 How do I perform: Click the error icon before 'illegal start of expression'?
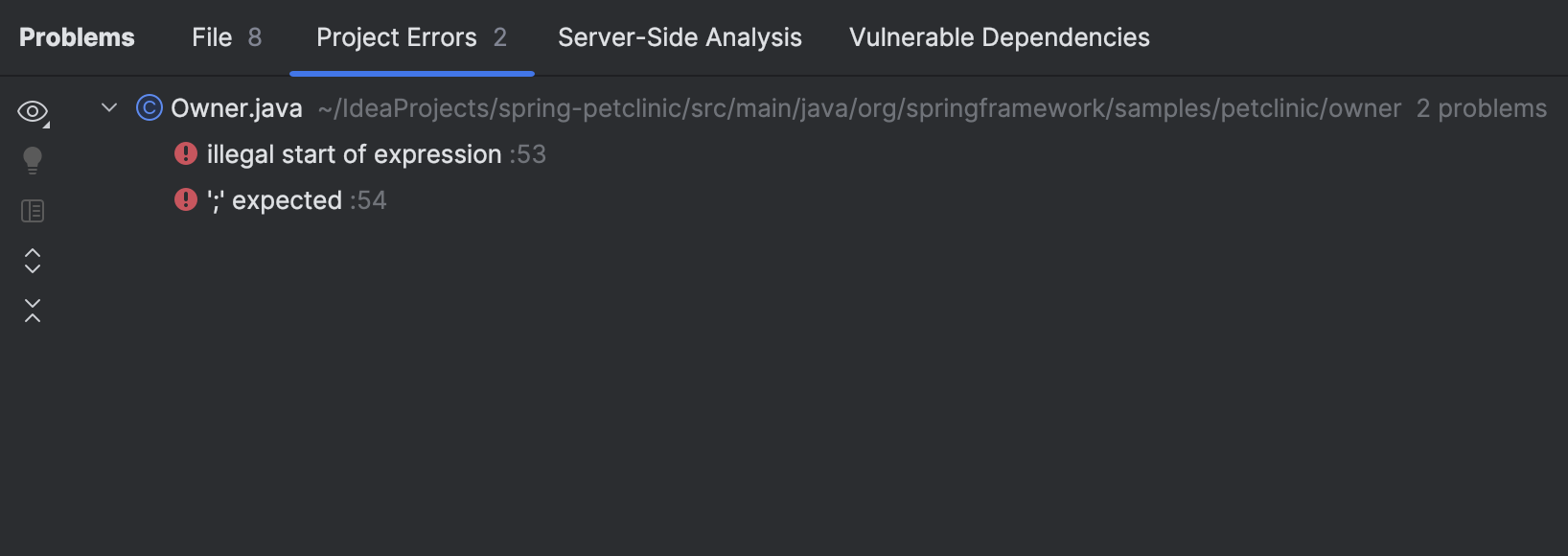click(x=185, y=152)
